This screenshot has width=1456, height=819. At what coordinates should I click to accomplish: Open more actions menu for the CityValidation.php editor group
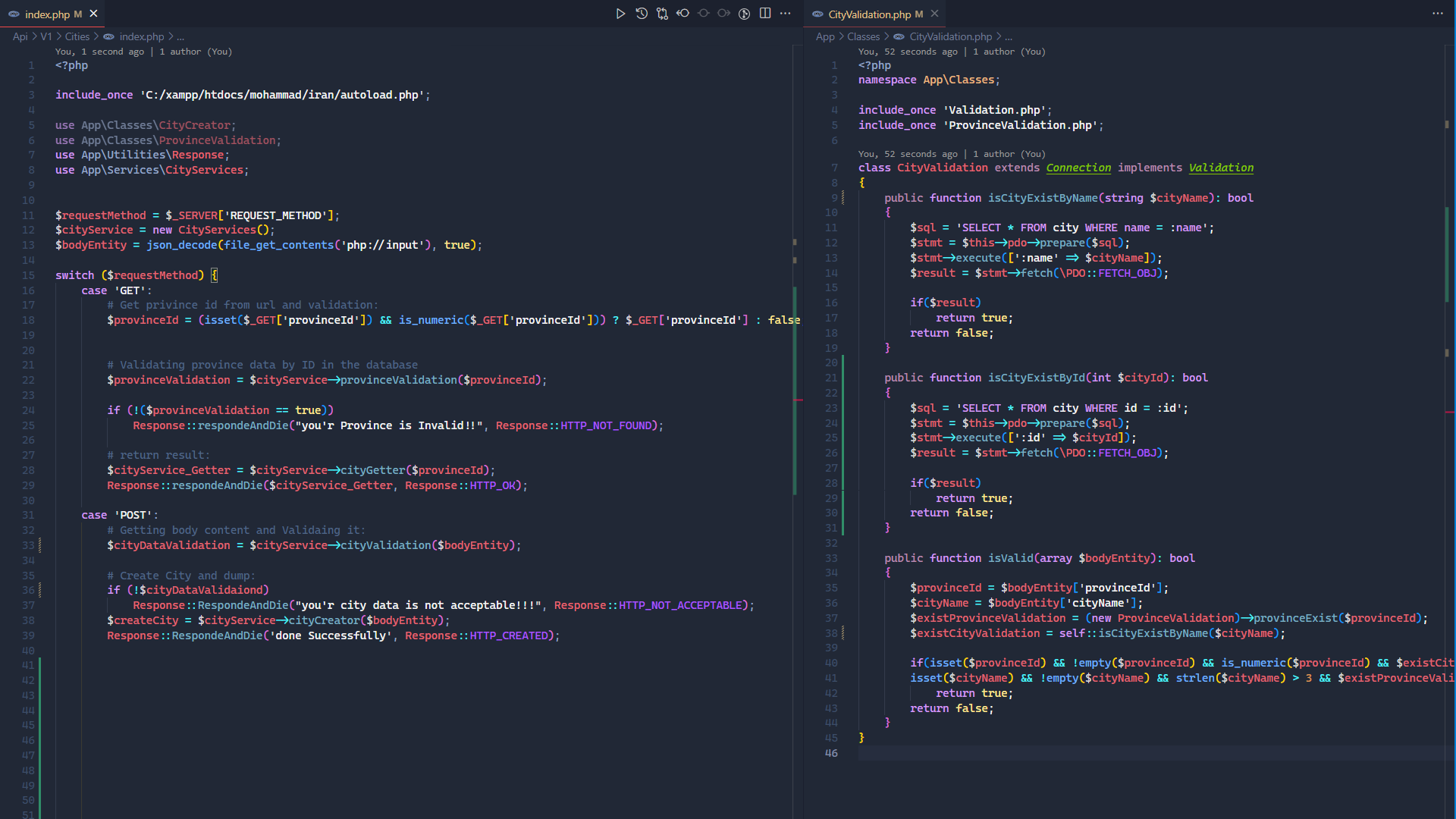click(x=1438, y=14)
